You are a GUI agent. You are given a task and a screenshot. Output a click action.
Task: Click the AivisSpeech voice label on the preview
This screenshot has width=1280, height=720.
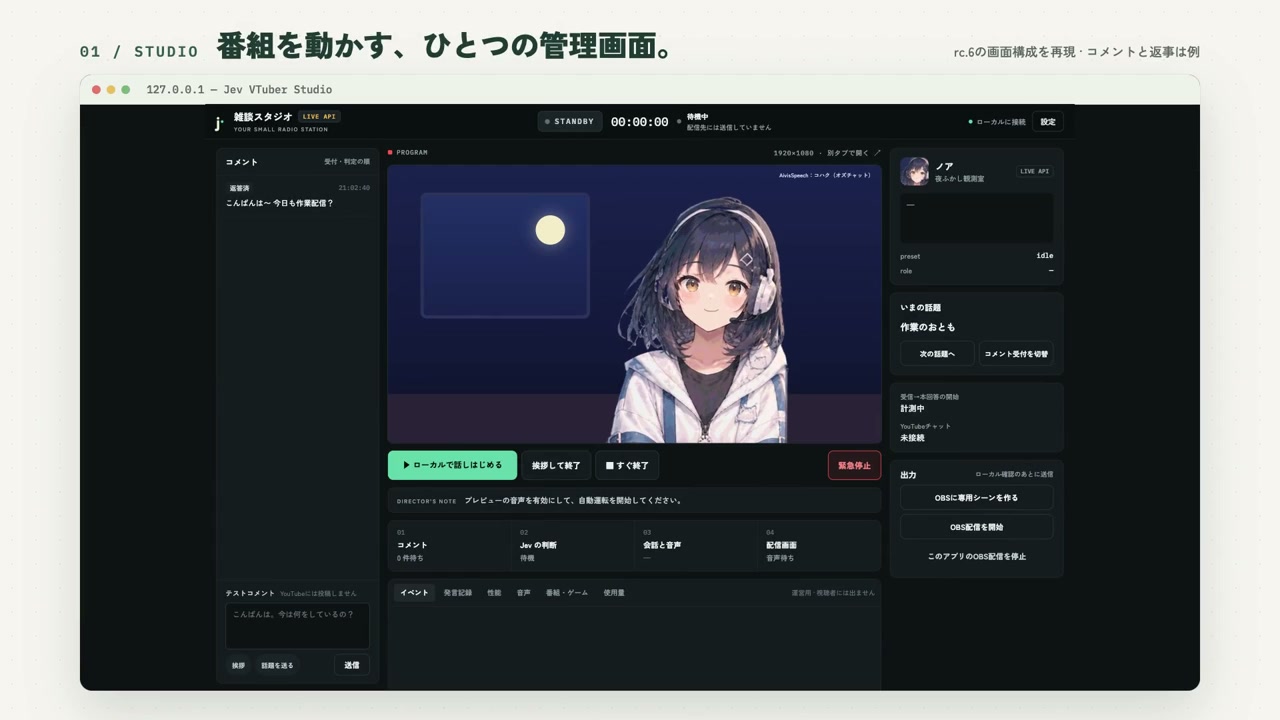825,175
